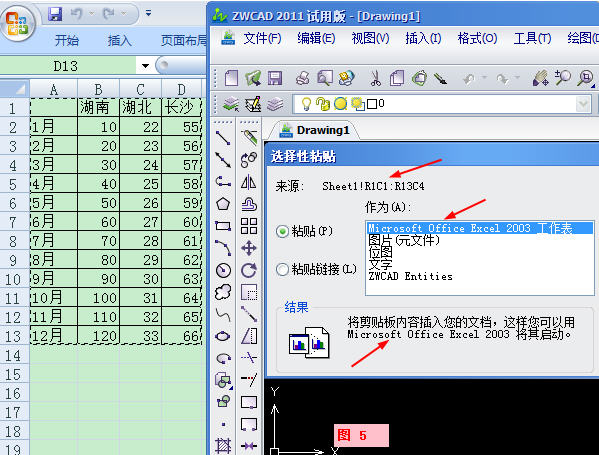Viewport: 599px width, 455px height.
Task: Click Save icon in ZWCAD toolbar
Action: (x=275, y=78)
